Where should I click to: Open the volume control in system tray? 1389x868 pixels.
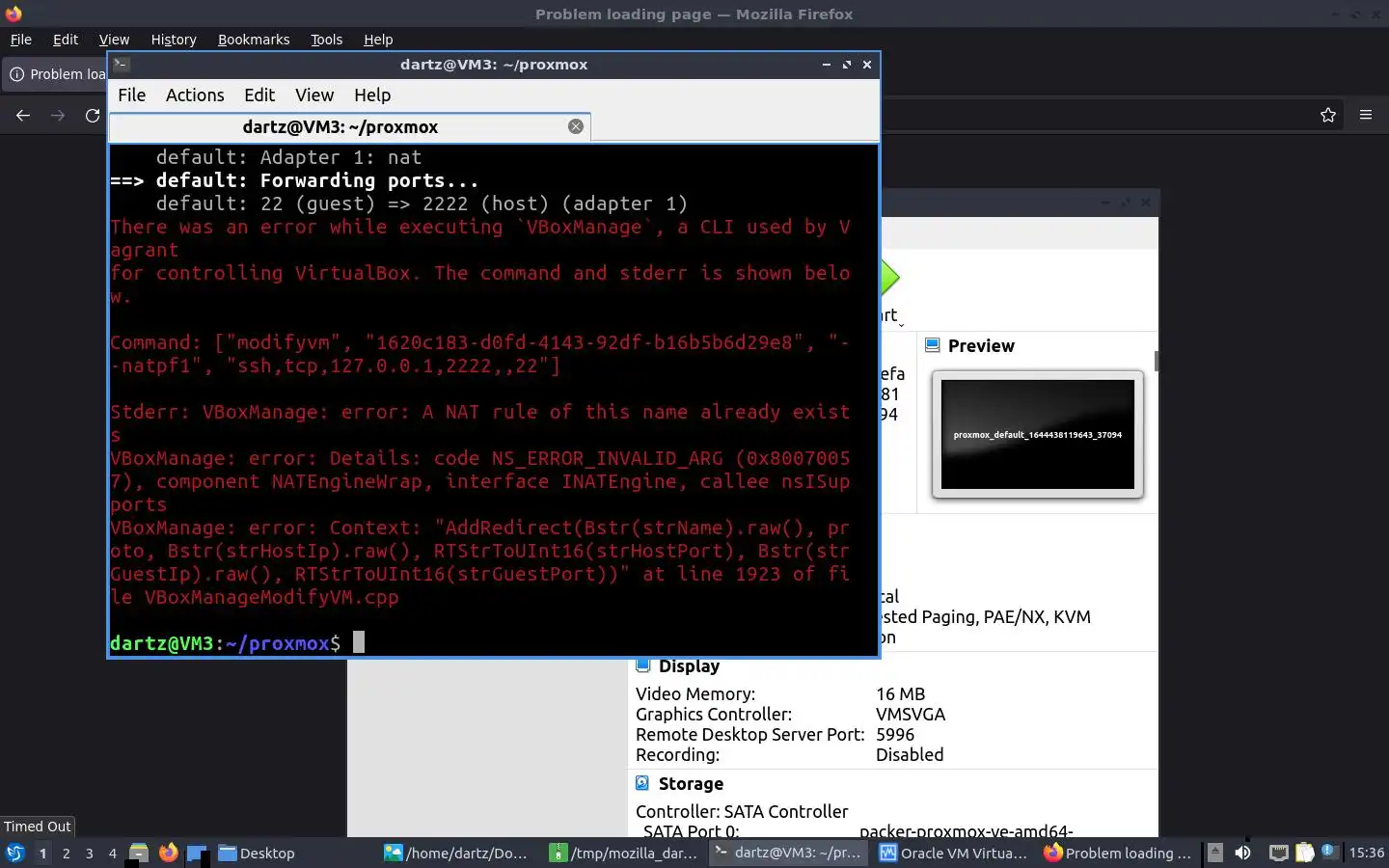click(1243, 853)
